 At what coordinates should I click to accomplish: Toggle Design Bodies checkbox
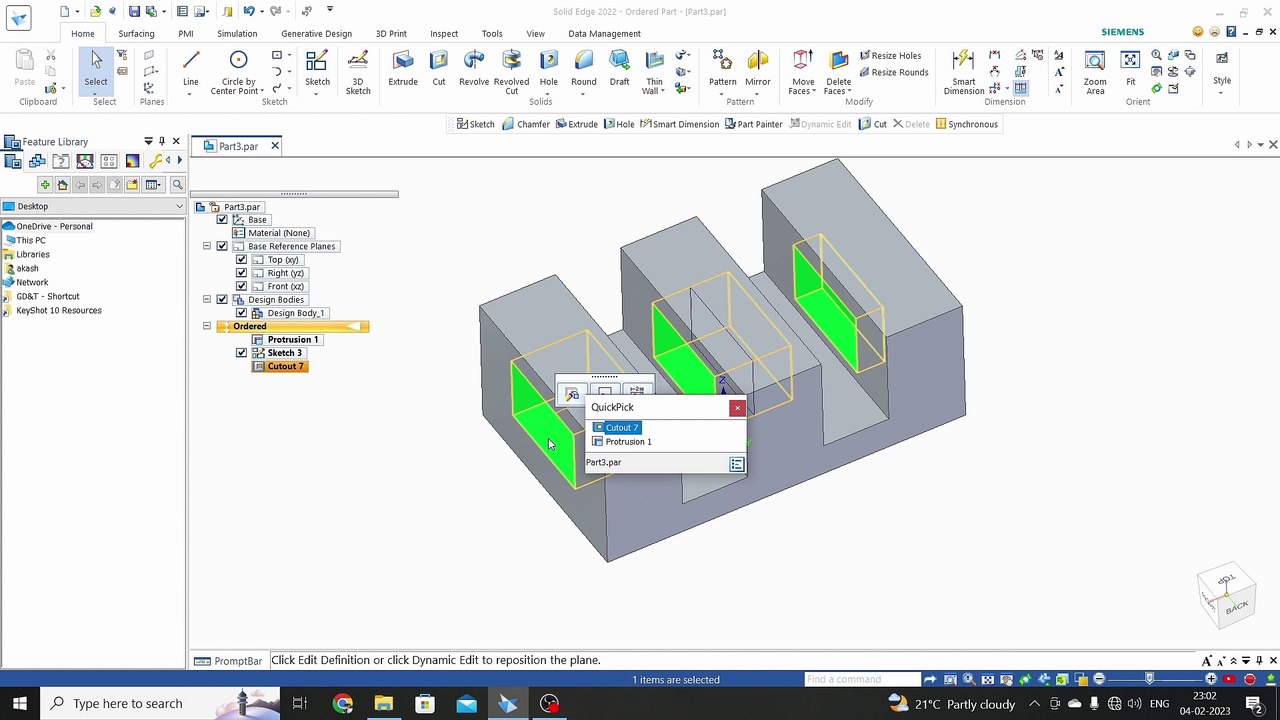(x=222, y=300)
